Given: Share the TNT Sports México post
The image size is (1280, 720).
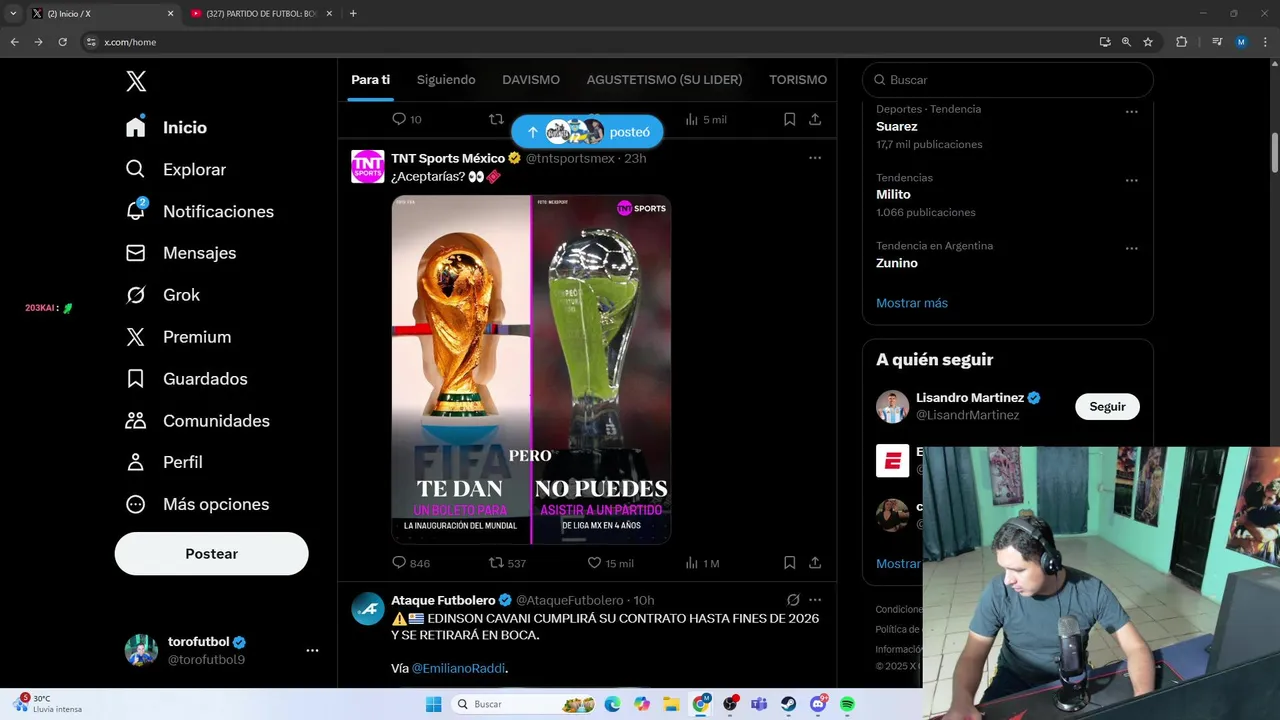Looking at the screenshot, I should coord(815,563).
